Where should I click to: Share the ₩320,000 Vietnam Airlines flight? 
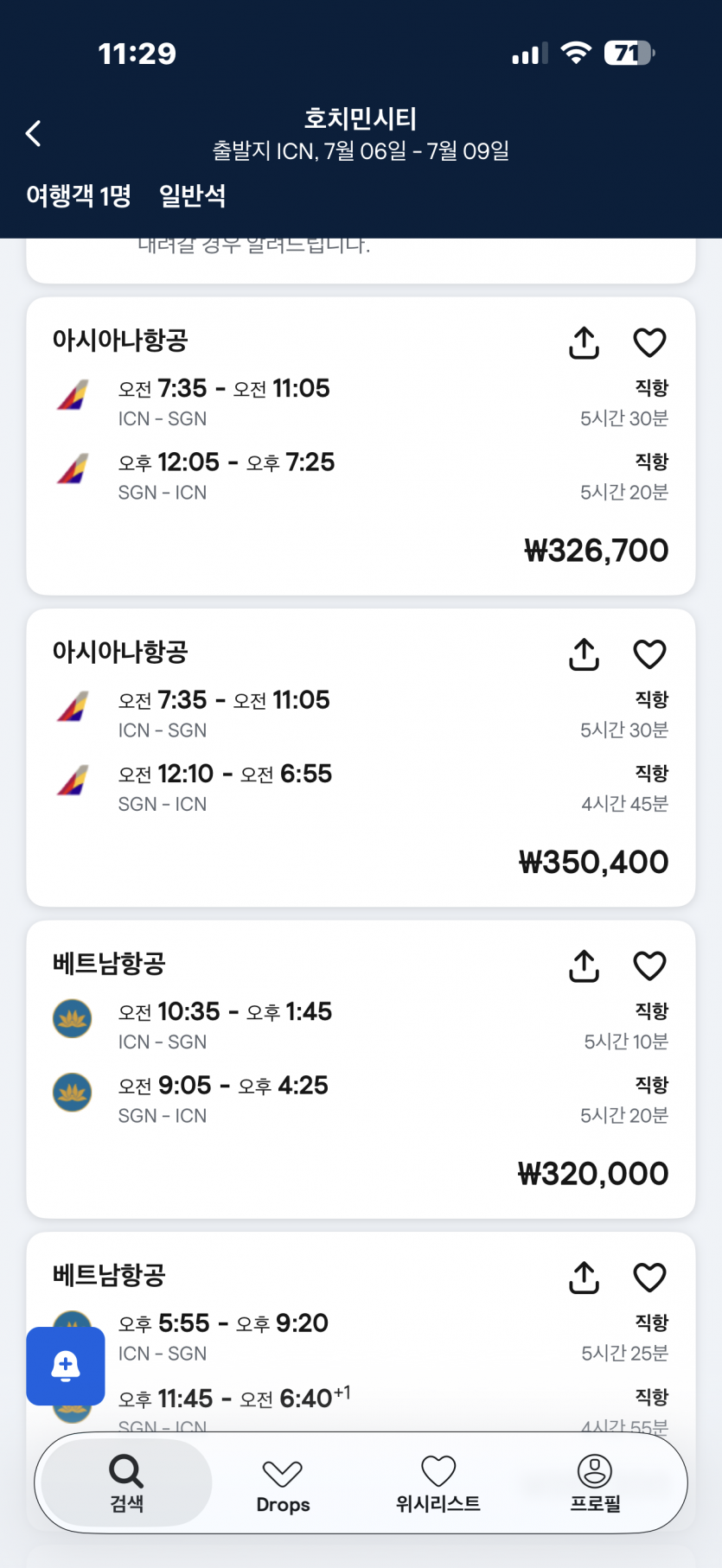coord(584,966)
